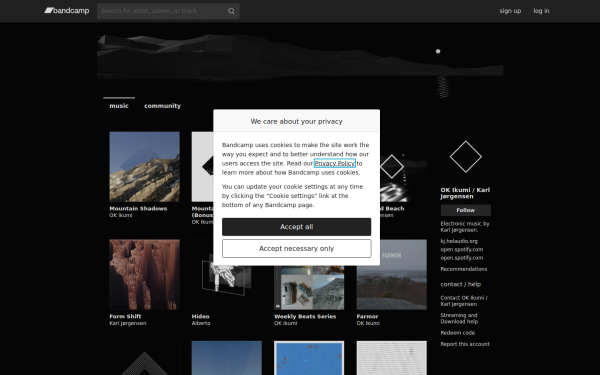
Task: Accept all cookies
Action: [x=297, y=227]
